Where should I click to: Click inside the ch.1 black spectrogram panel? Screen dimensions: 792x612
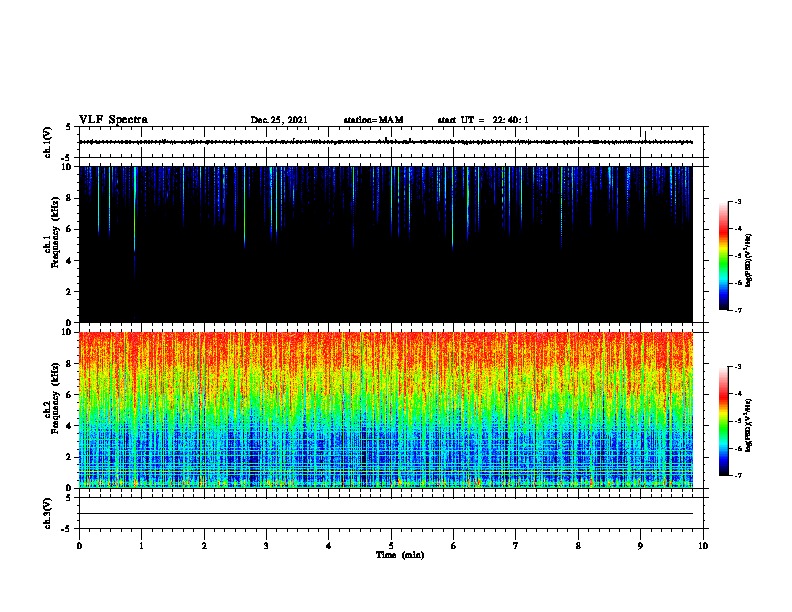coord(386,244)
